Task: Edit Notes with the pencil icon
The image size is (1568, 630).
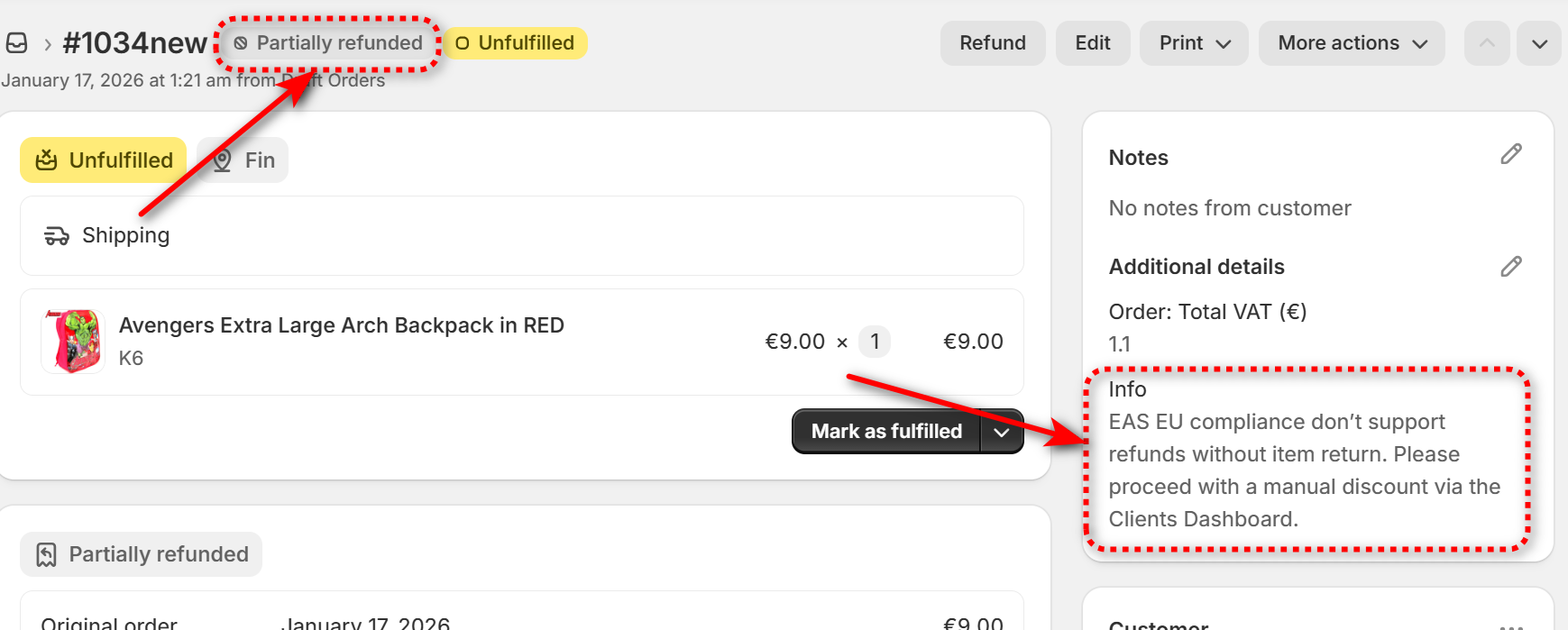Action: [x=1510, y=155]
